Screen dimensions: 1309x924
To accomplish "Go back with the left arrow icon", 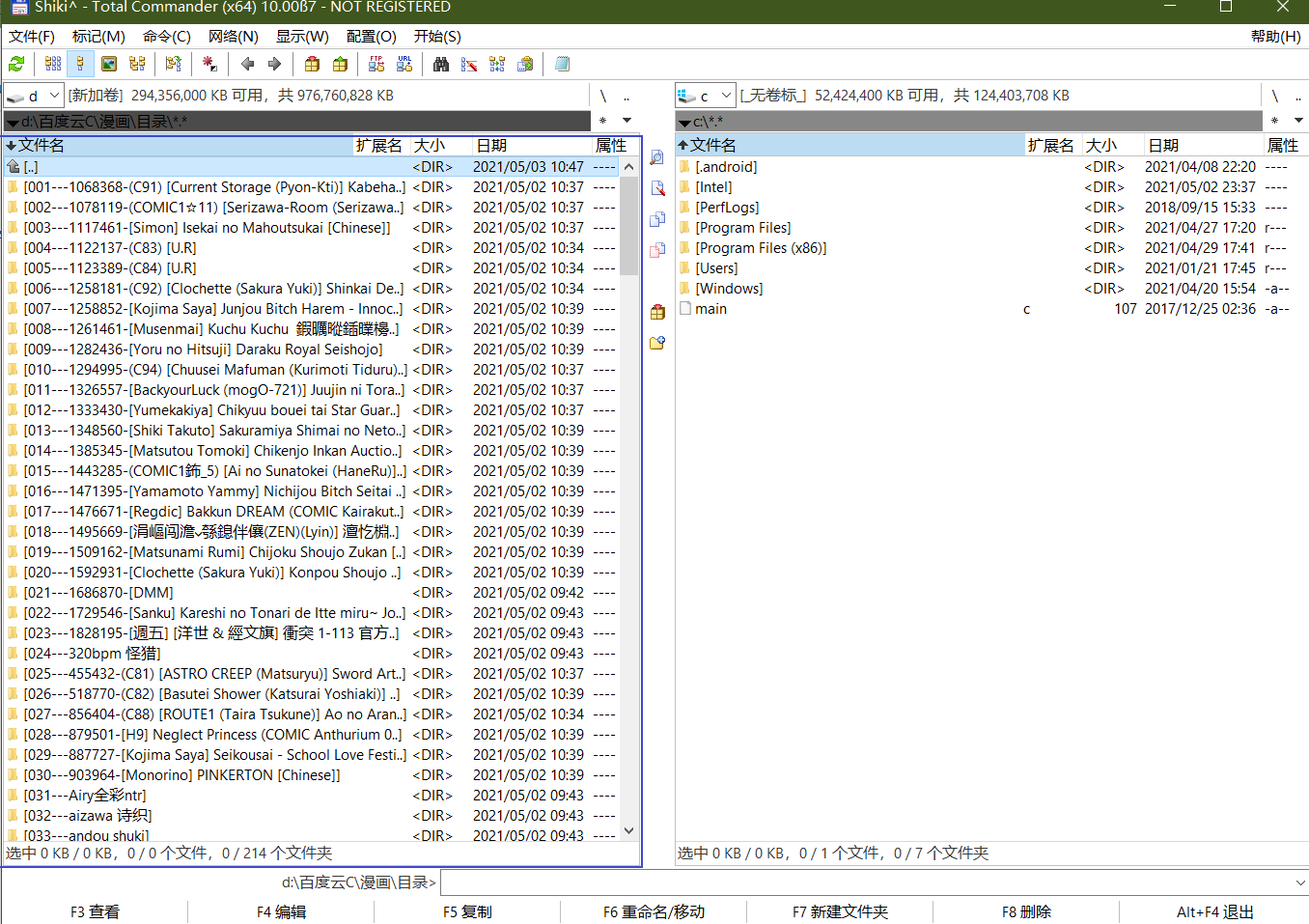I will tap(247, 64).
